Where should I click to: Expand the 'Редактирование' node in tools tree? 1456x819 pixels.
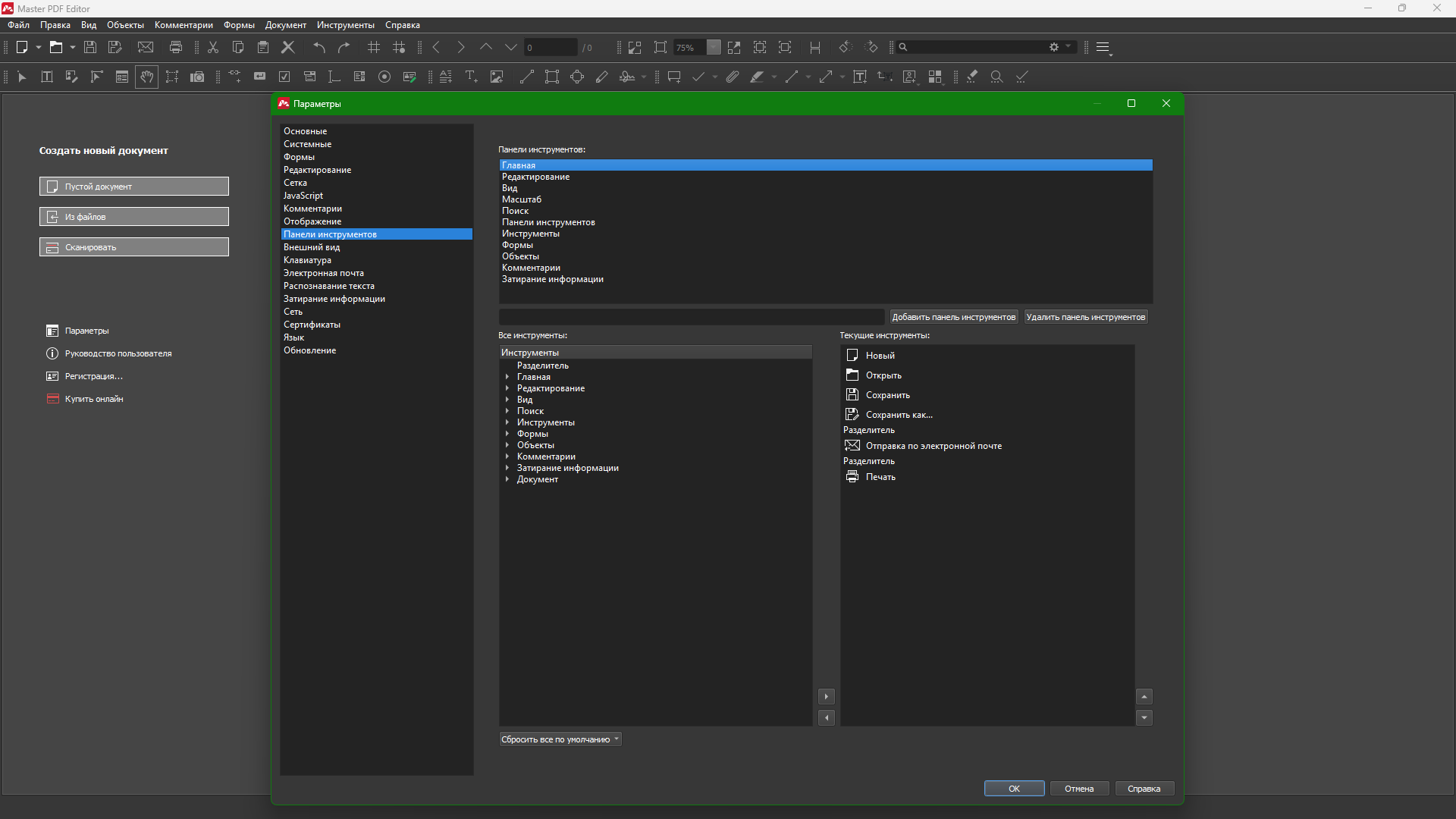click(x=507, y=388)
